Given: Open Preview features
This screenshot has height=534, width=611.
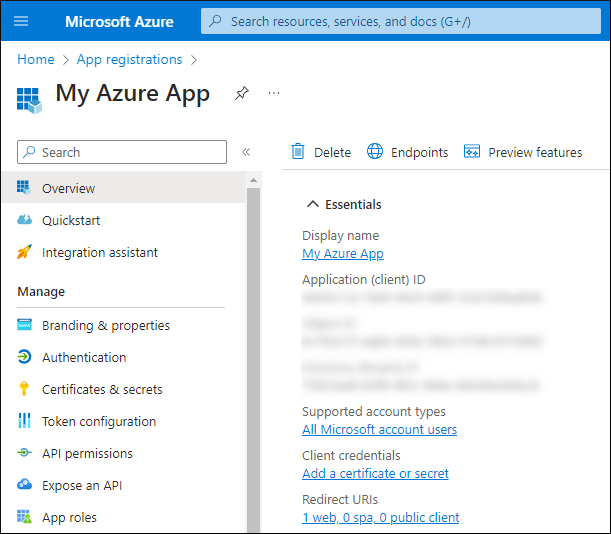Looking at the screenshot, I should coord(523,152).
